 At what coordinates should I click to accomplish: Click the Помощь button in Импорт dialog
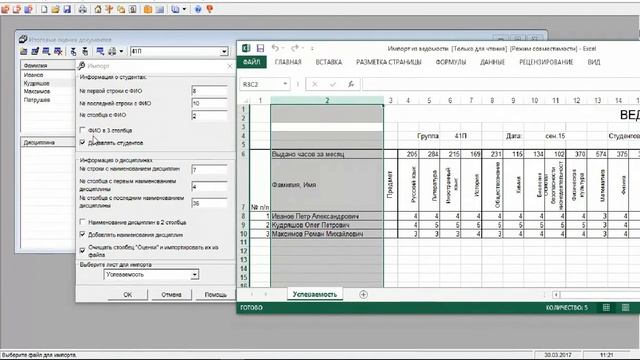[x=216, y=294]
